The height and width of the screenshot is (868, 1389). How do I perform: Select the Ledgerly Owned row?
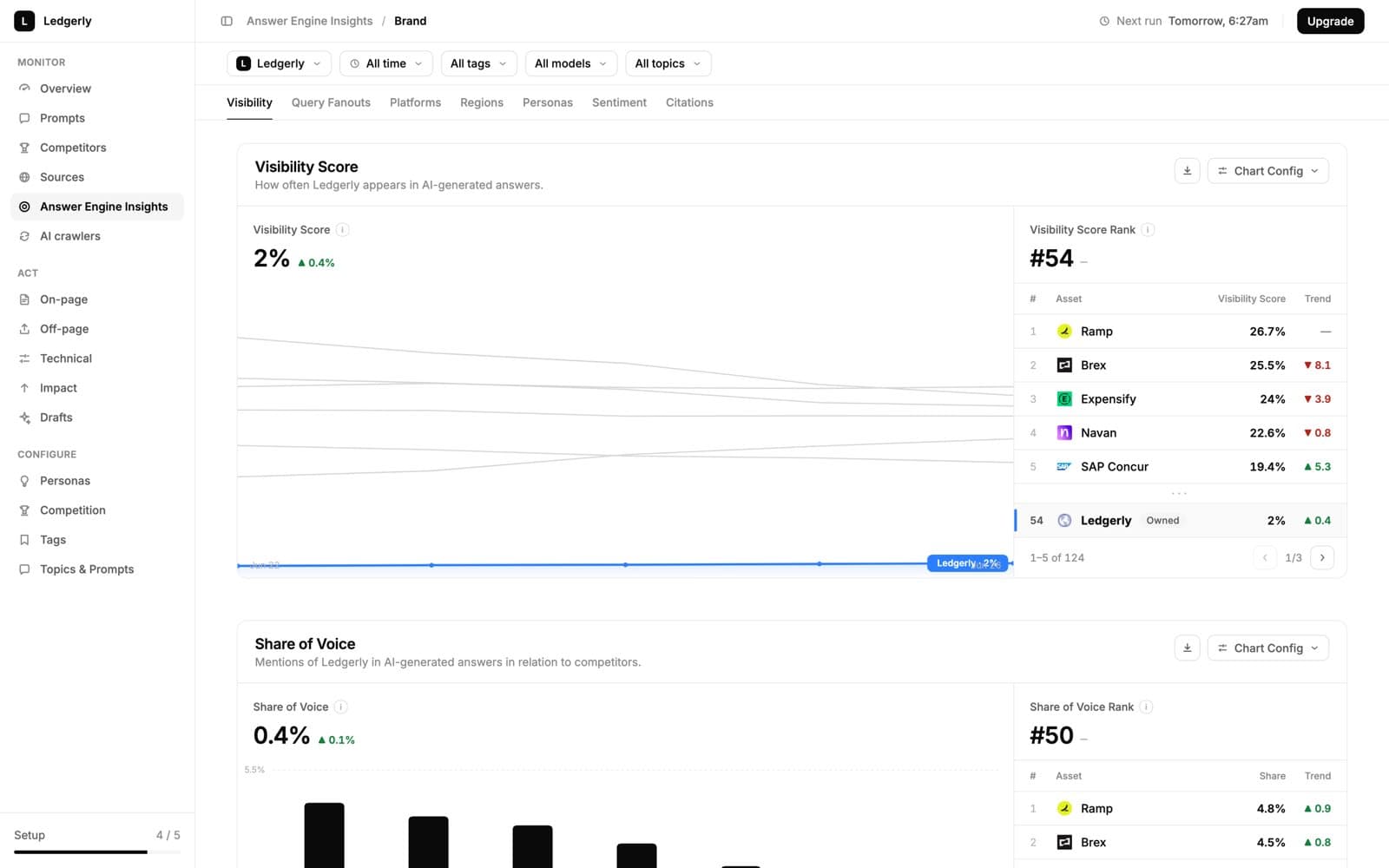point(1180,521)
